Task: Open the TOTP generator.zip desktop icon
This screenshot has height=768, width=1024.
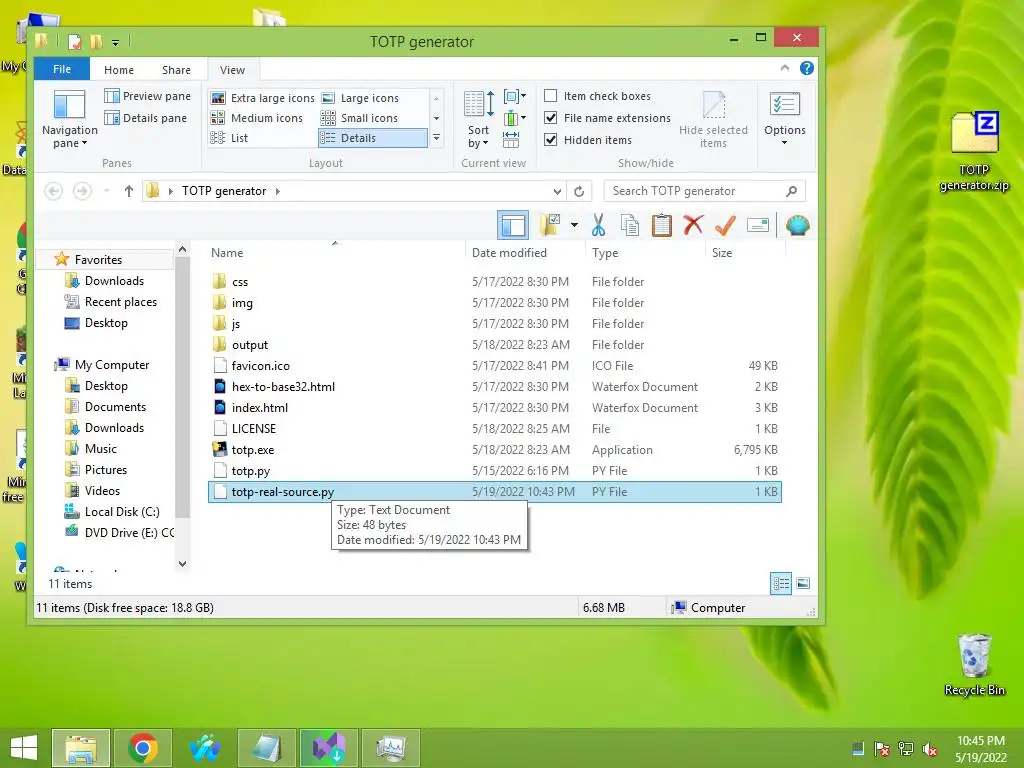Action: (974, 151)
